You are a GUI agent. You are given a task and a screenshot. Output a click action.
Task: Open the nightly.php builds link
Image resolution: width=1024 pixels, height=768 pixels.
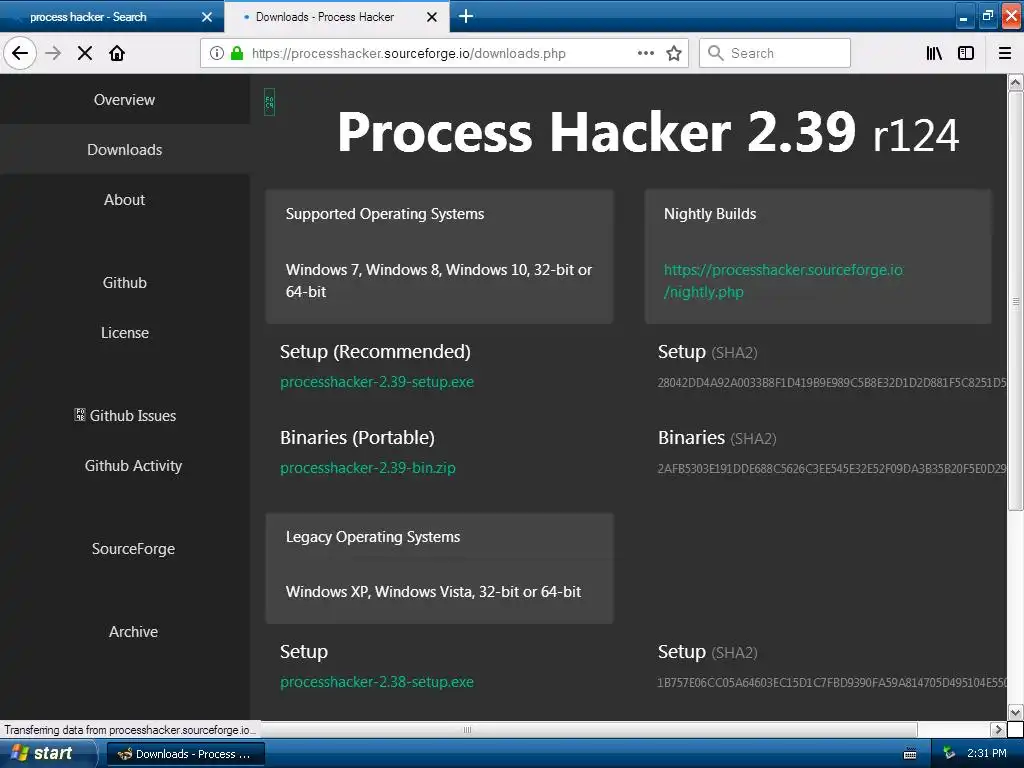(783, 281)
